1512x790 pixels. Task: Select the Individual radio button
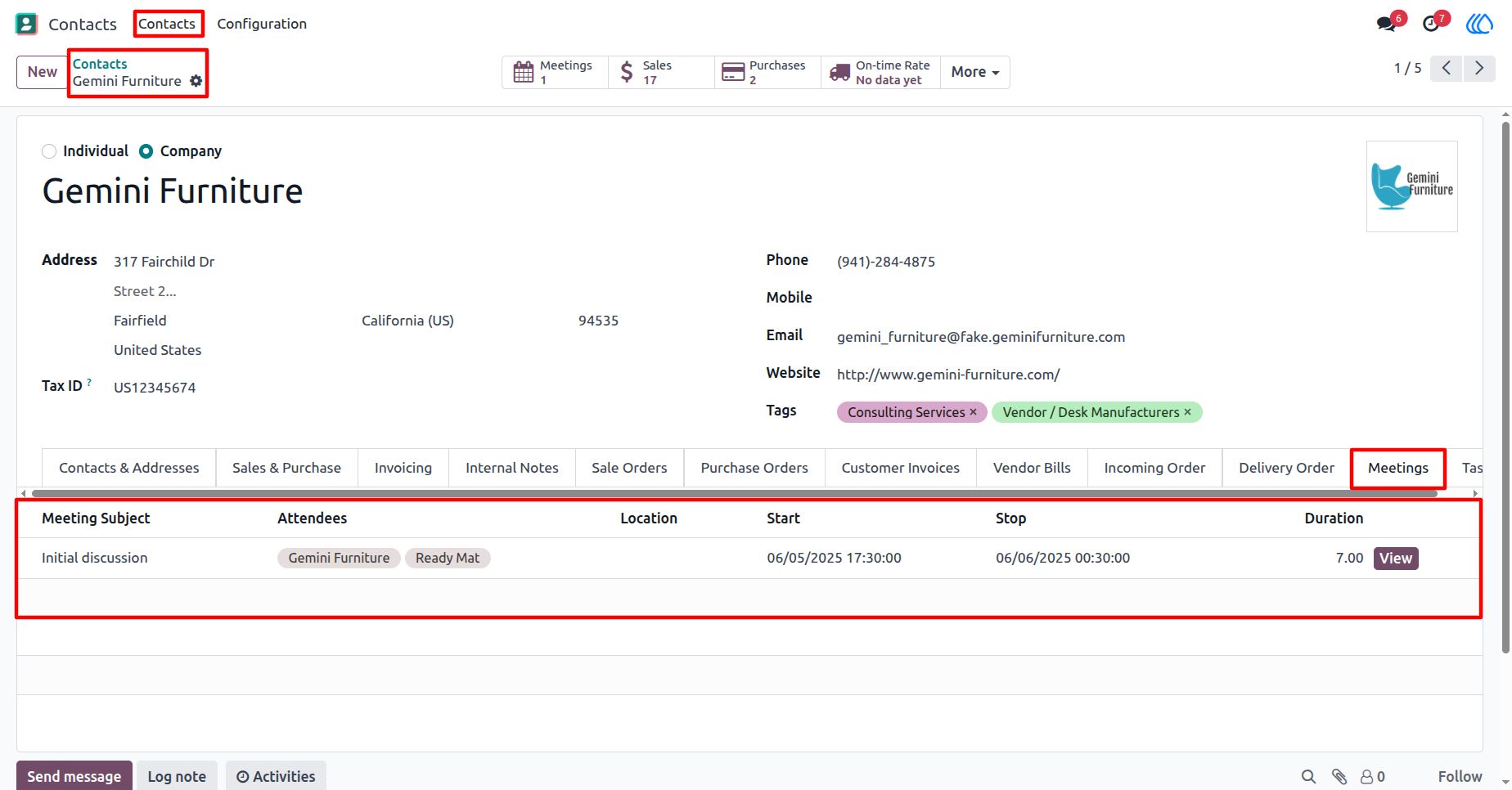point(49,151)
